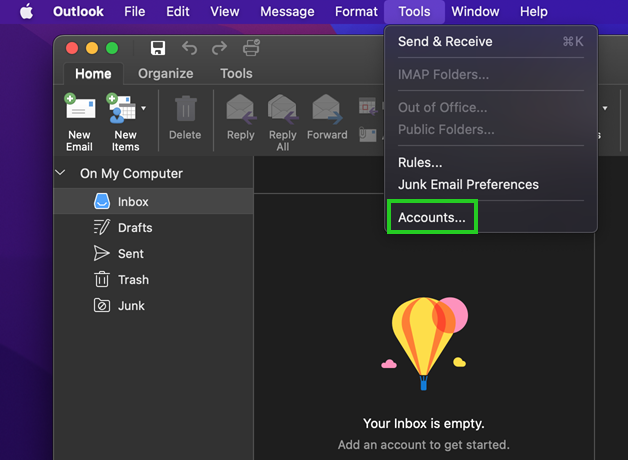Click the Print icon in title bar
This screenshot has height=460, width=628.
tap(251, 48)
